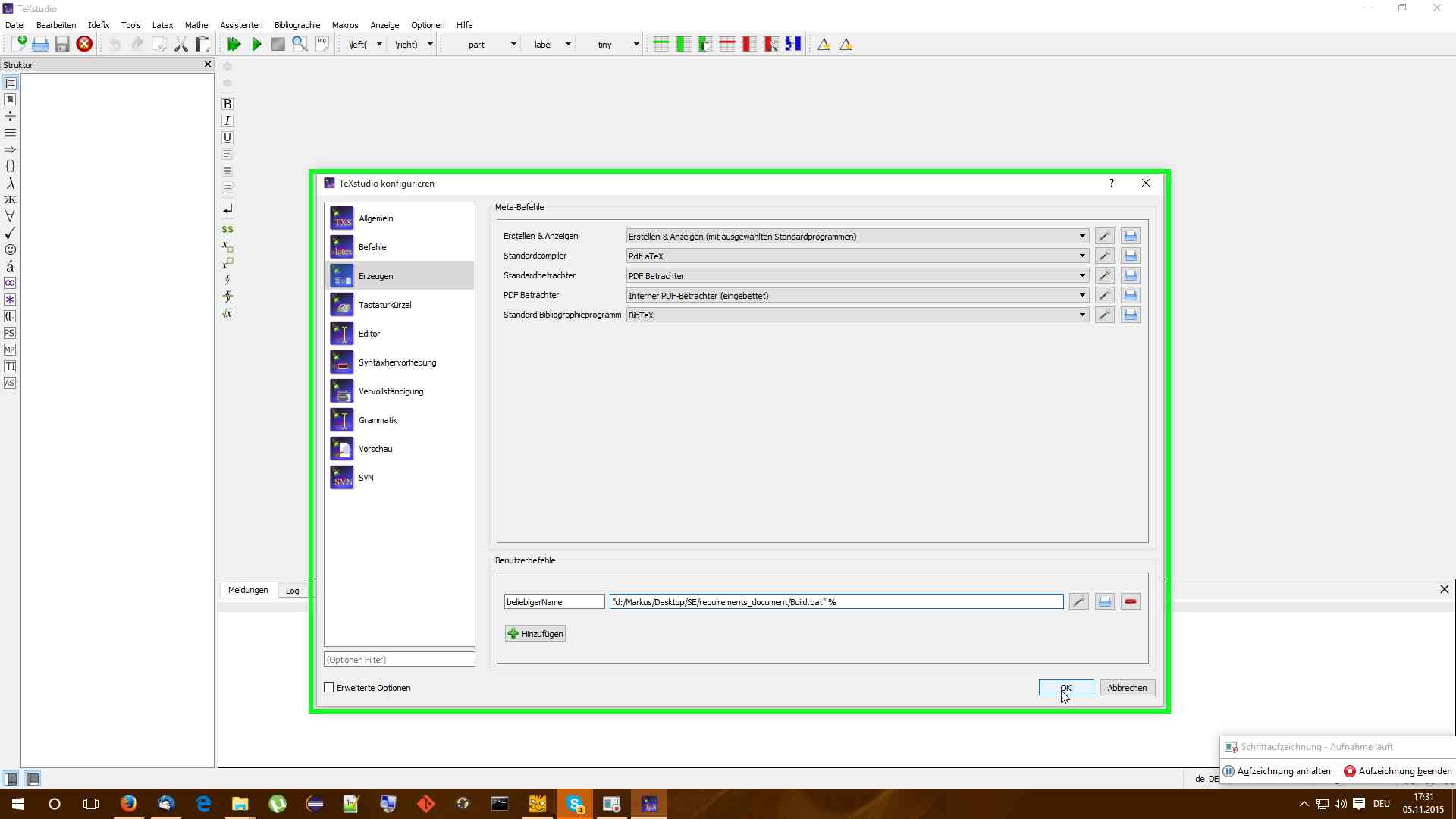Click the Skype icon in the taskbar
1456x819 pixels.
tap(575, 804)
